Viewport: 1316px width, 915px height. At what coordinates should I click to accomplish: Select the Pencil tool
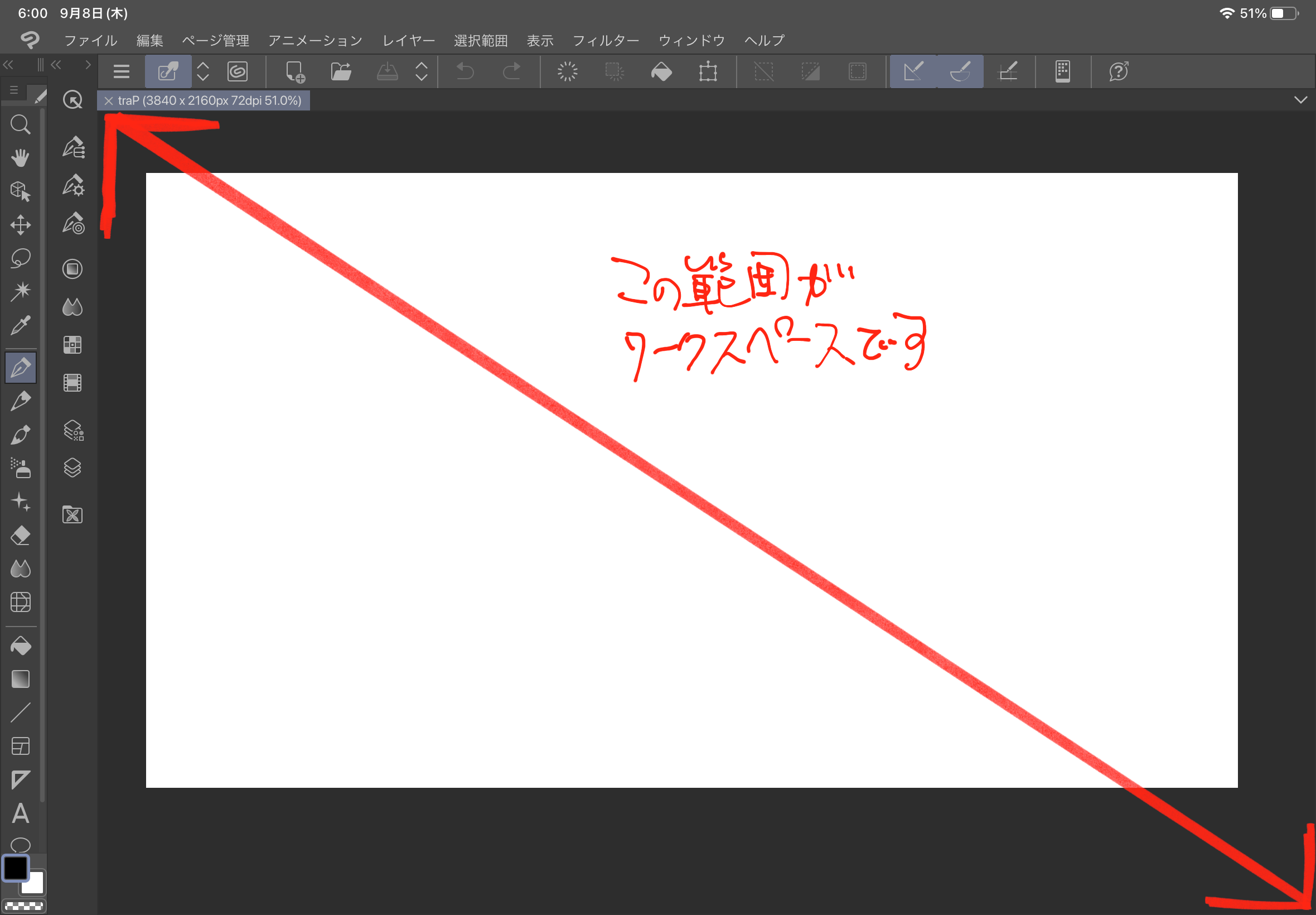21,401
